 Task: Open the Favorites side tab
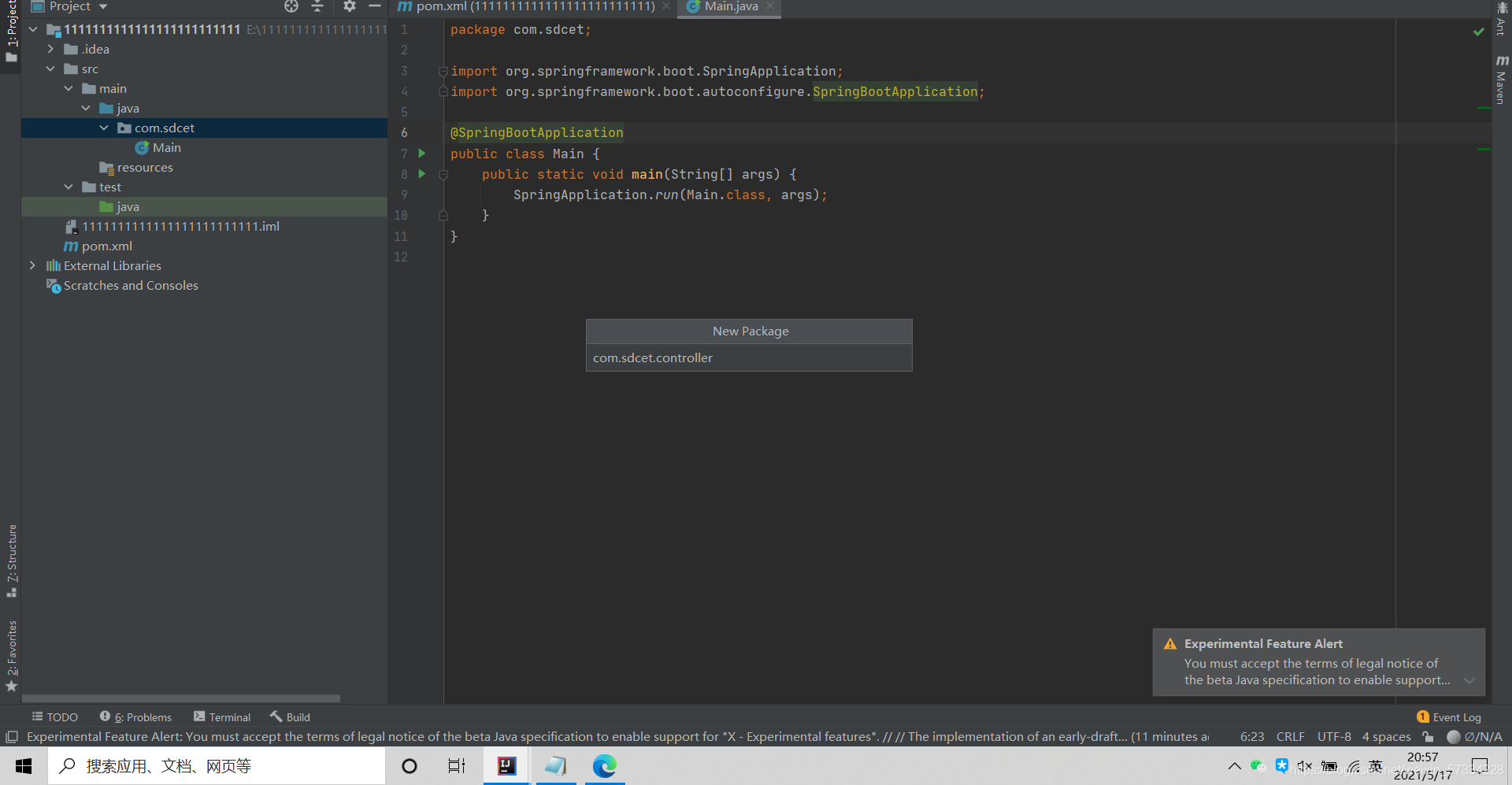pyautogui.click(x=11, y=656)
